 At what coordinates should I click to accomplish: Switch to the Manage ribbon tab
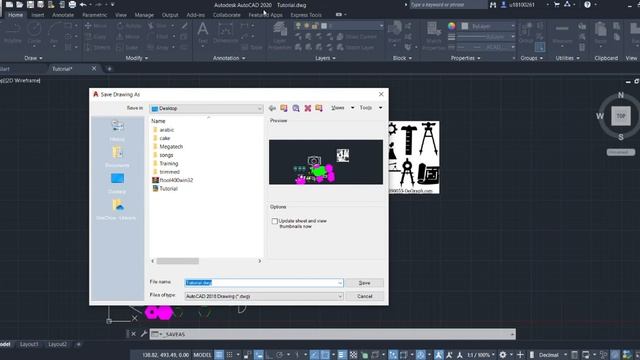[144, 15]
